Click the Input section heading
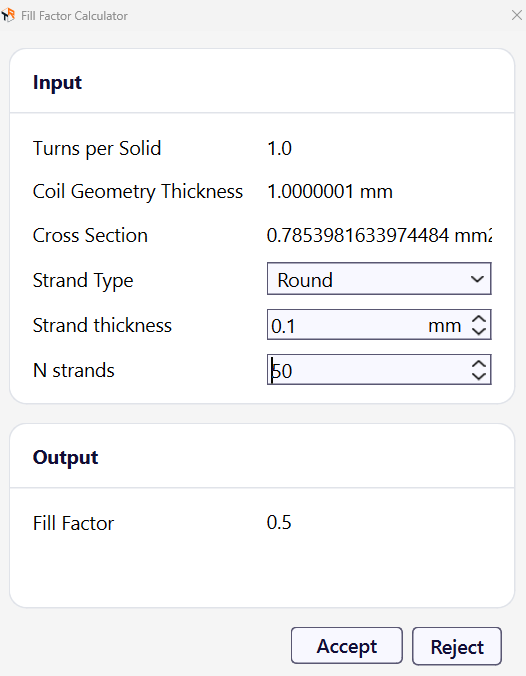 (x=57, y=82)
